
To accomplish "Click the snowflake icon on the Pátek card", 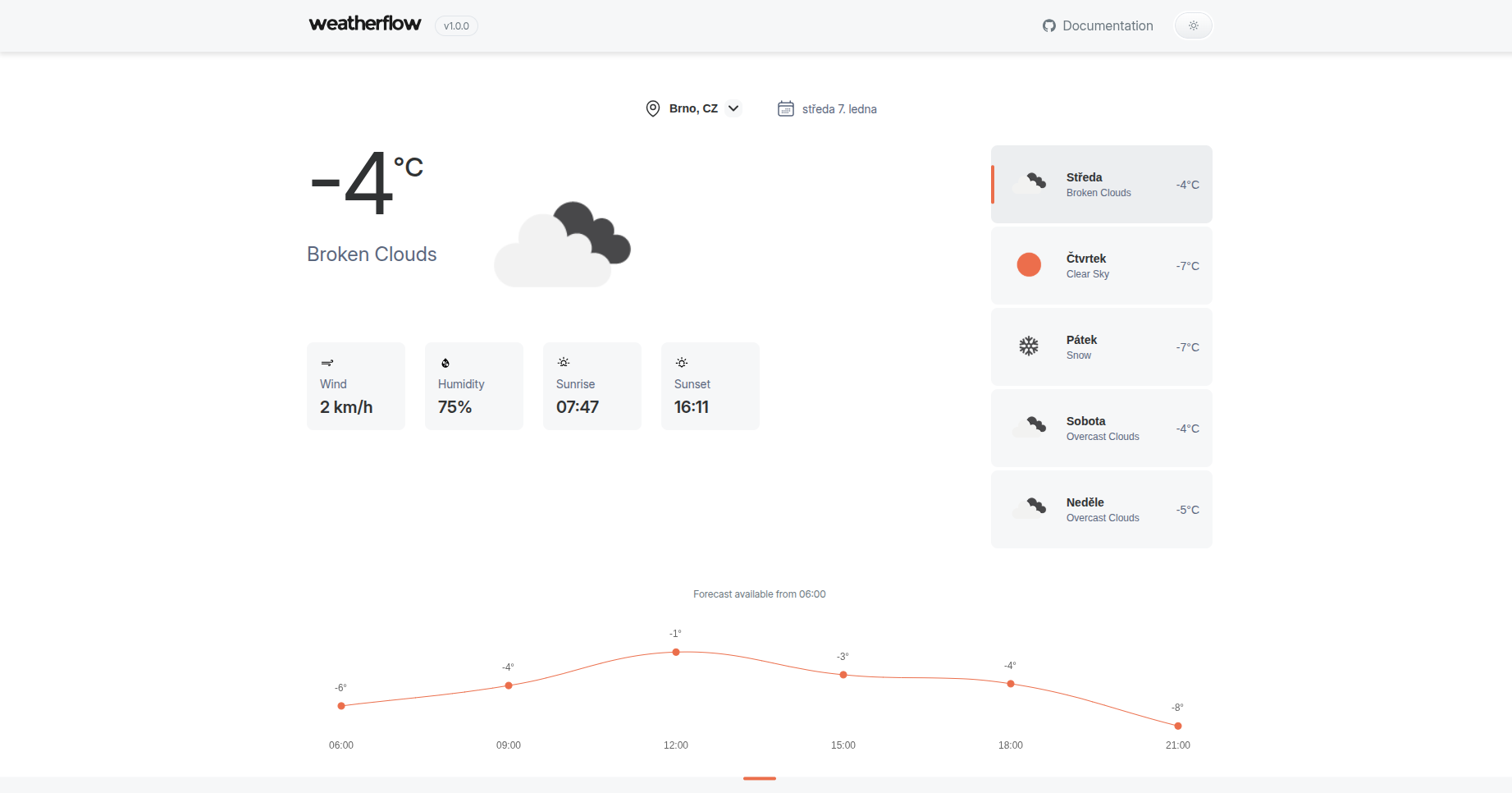I will [x=1030, y=346].
